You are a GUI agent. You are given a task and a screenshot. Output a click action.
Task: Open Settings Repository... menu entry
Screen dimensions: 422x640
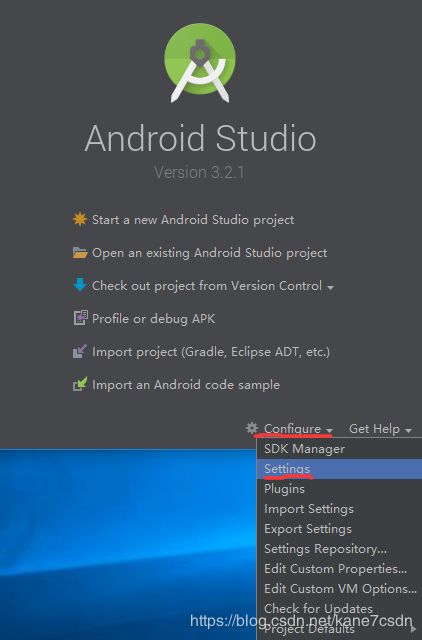pyautogui.click(x=339, y=549)
